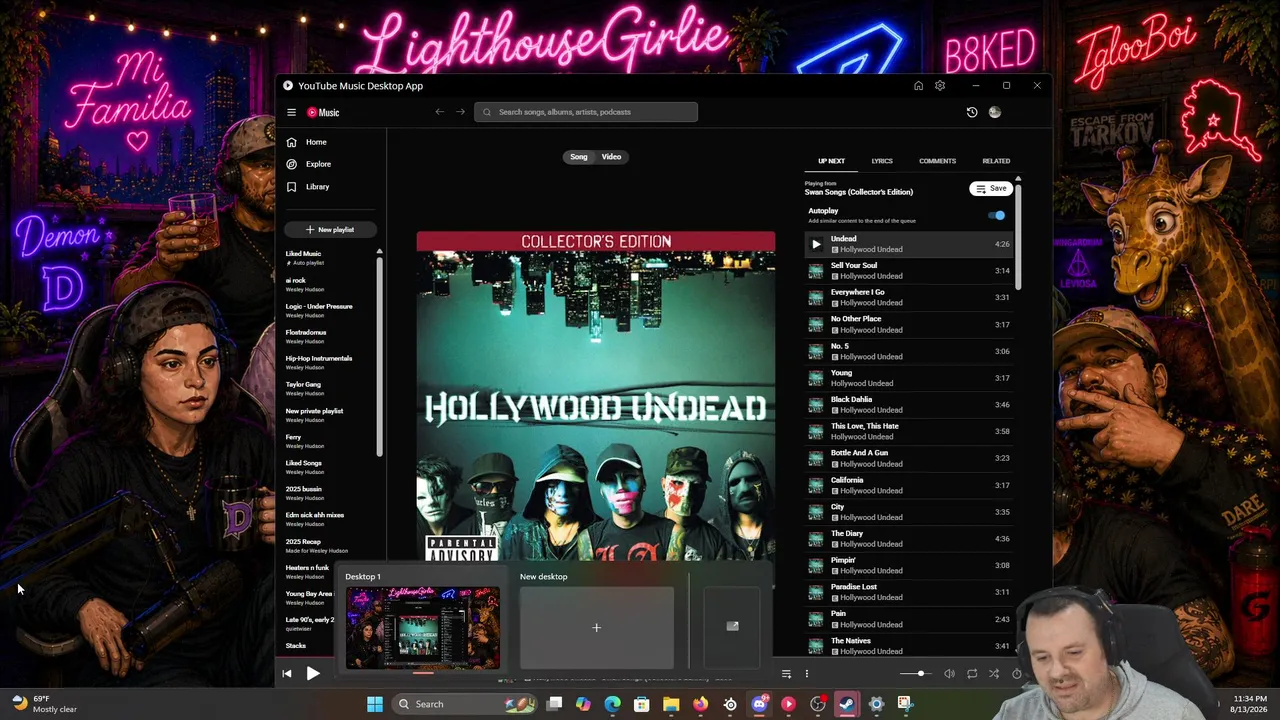This screenshot has height=720, width=1280.
Task: Add a New desktop
Action: (596, 628)
